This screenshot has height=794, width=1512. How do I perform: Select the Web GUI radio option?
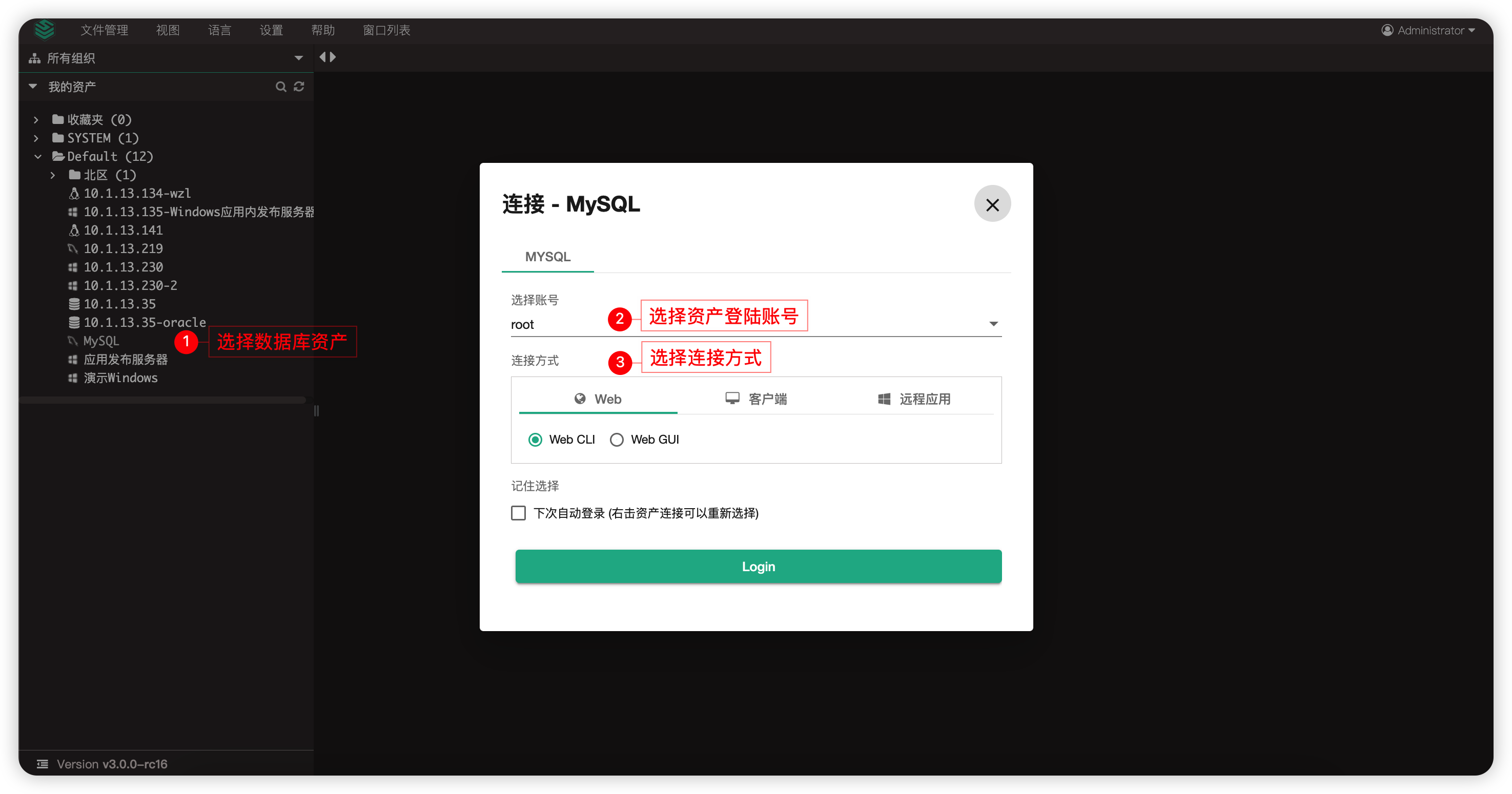pos(616,440)
